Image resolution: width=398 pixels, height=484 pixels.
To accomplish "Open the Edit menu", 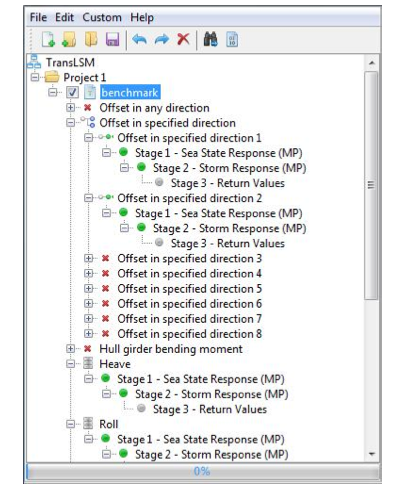I will click(64, 17).
